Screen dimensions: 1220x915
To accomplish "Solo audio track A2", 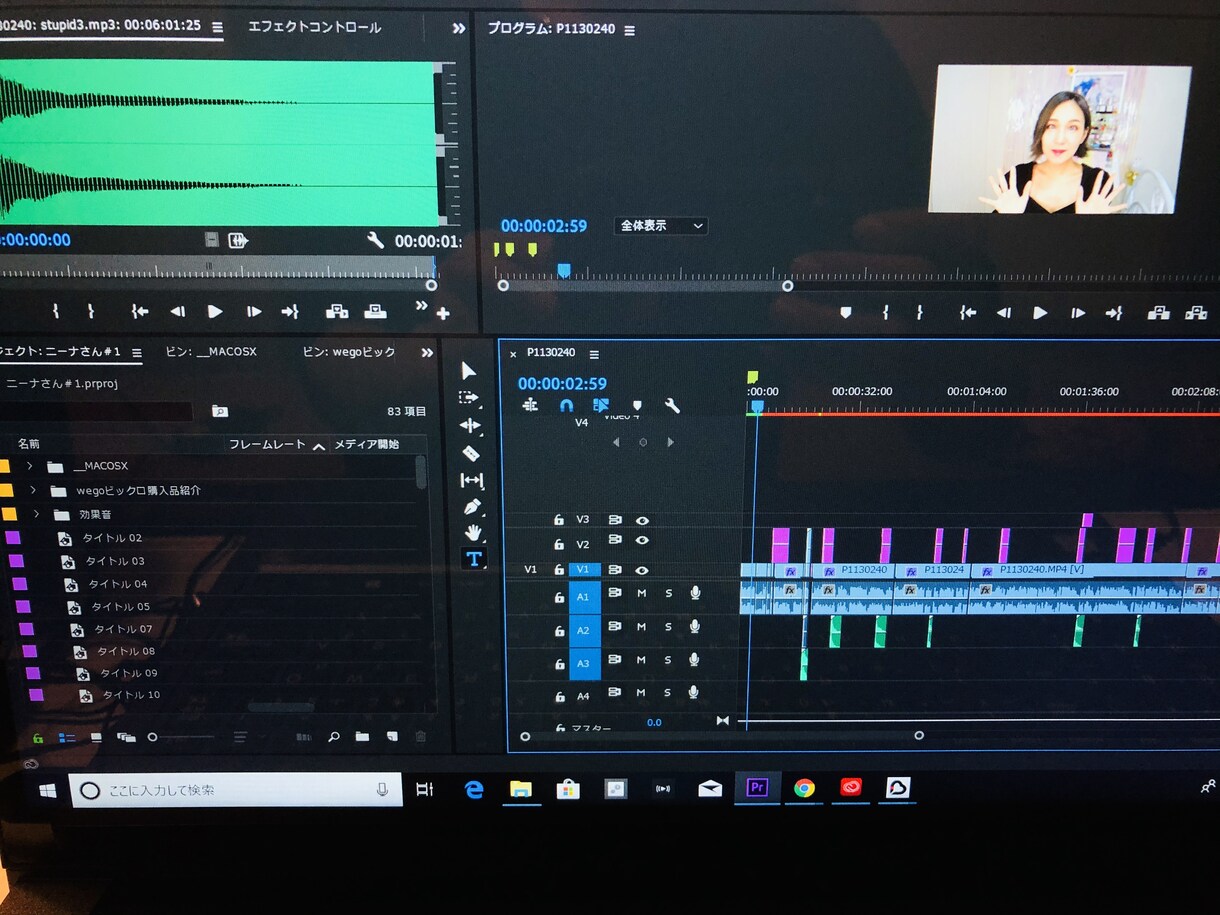I will pos(669,627).
